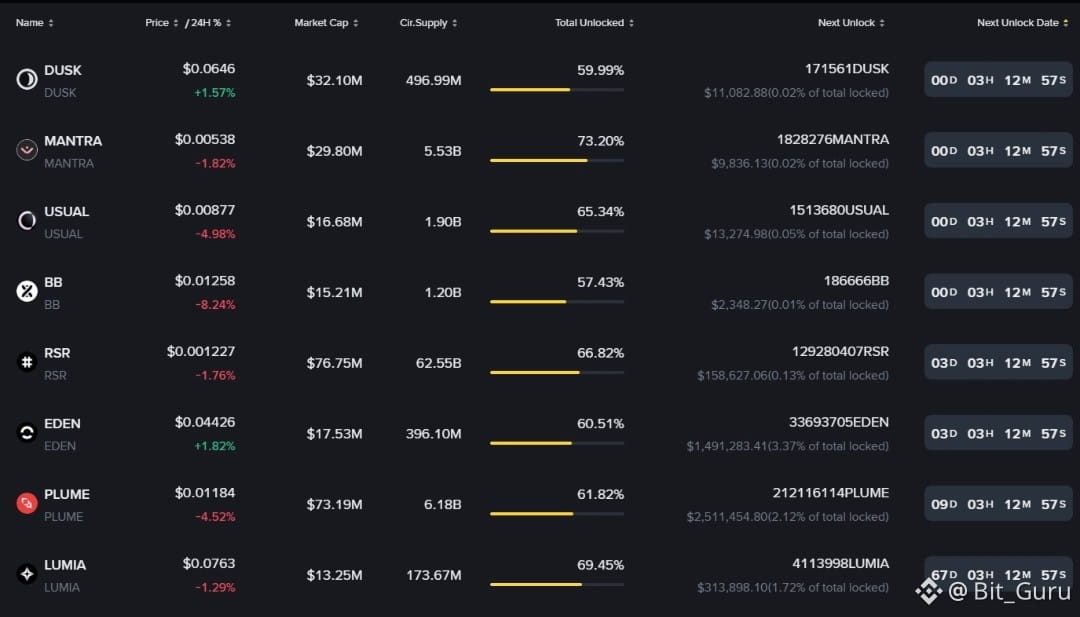Sort by Price column arrows
1080x617 pixels.
176,23
